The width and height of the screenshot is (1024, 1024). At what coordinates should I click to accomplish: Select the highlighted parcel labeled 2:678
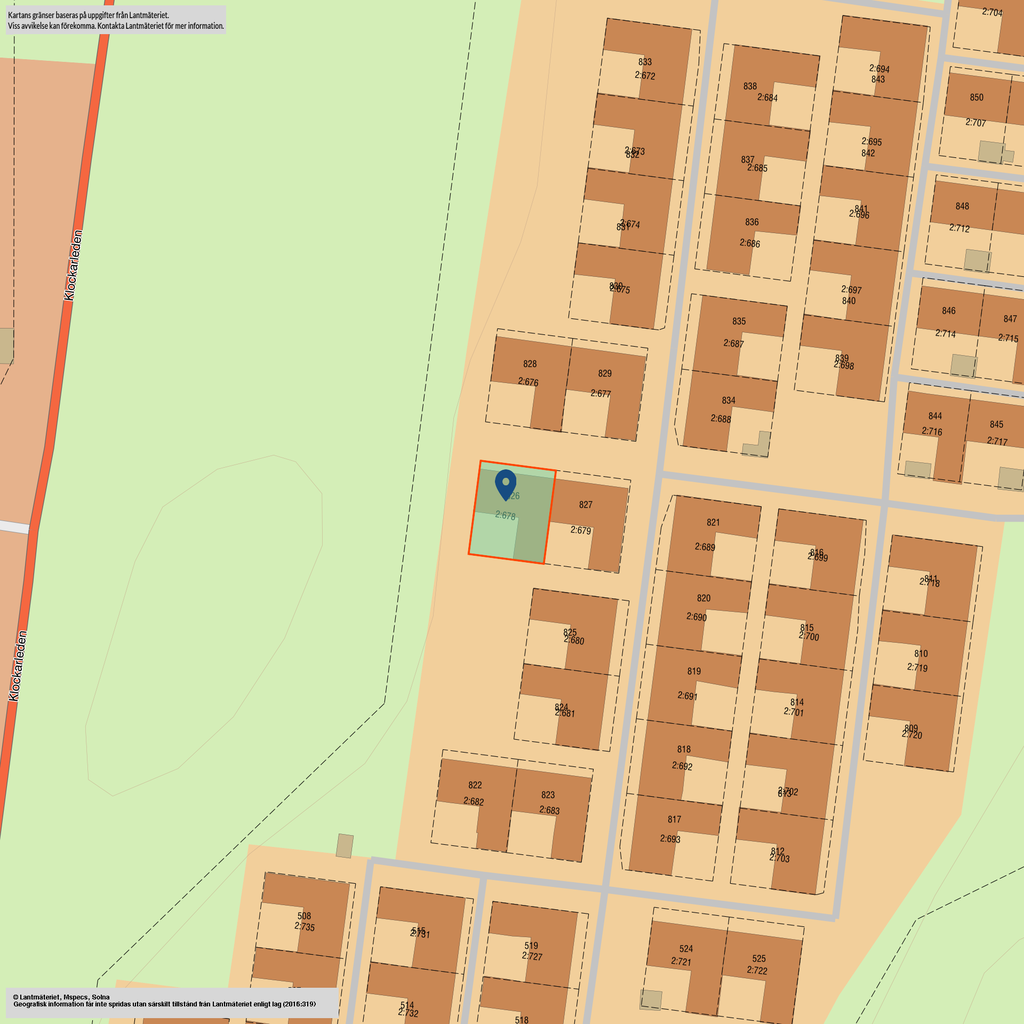tap(512, 512)
